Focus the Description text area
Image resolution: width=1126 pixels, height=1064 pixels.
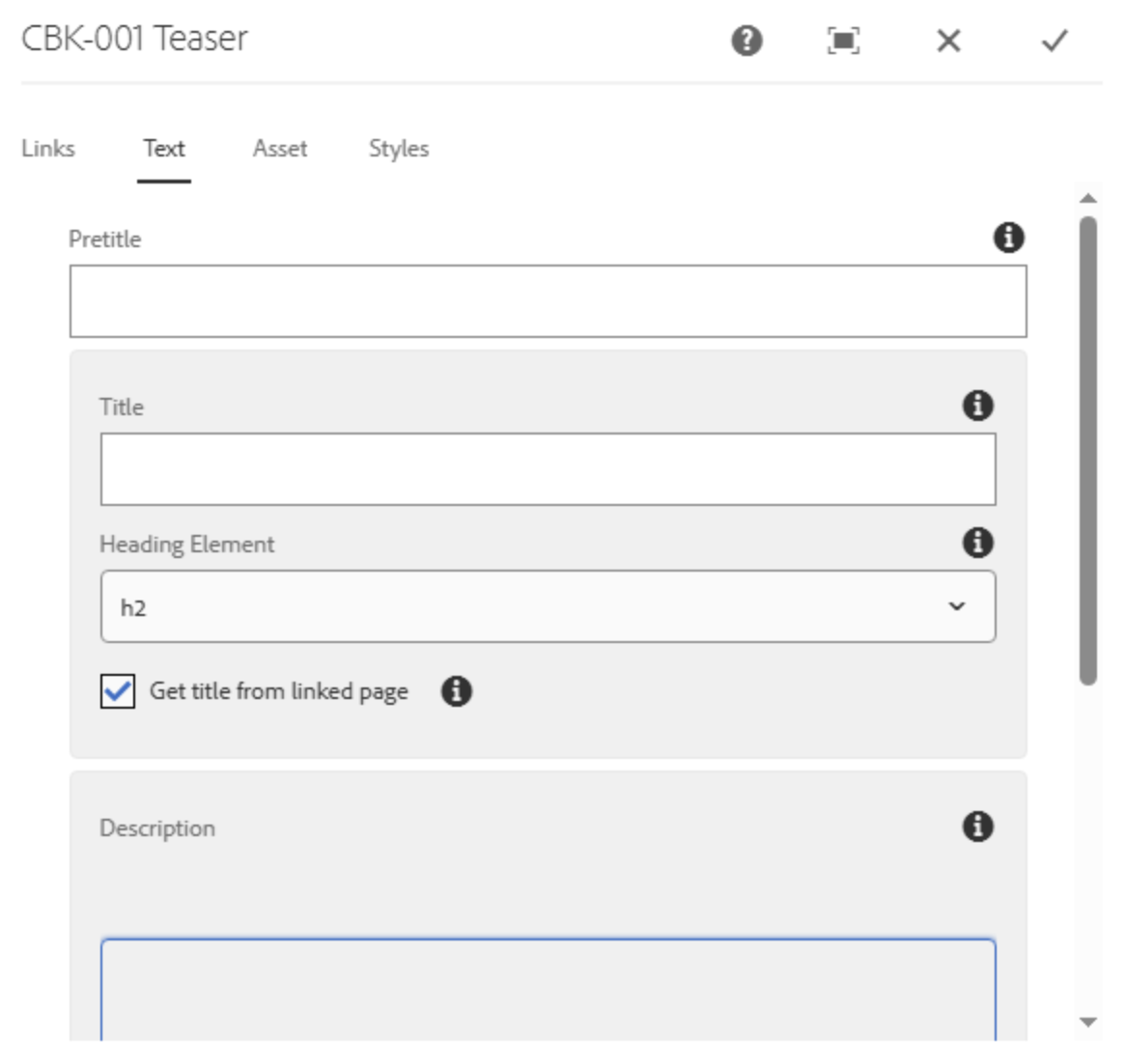(547, 990)
